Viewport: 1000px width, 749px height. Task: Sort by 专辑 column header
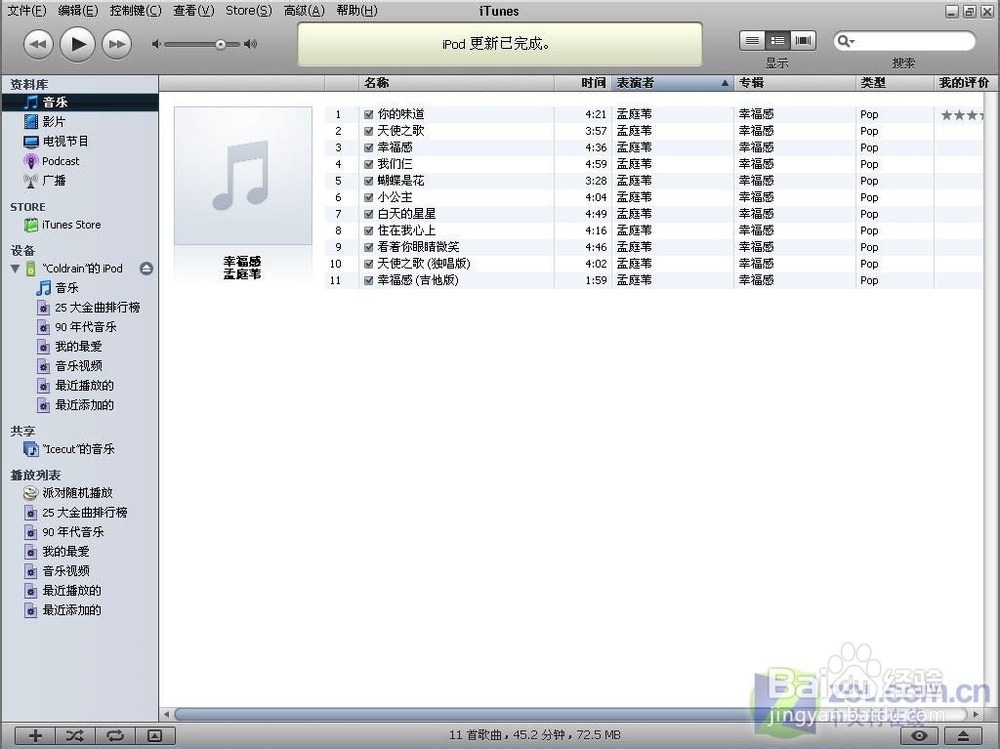(795, 83)
